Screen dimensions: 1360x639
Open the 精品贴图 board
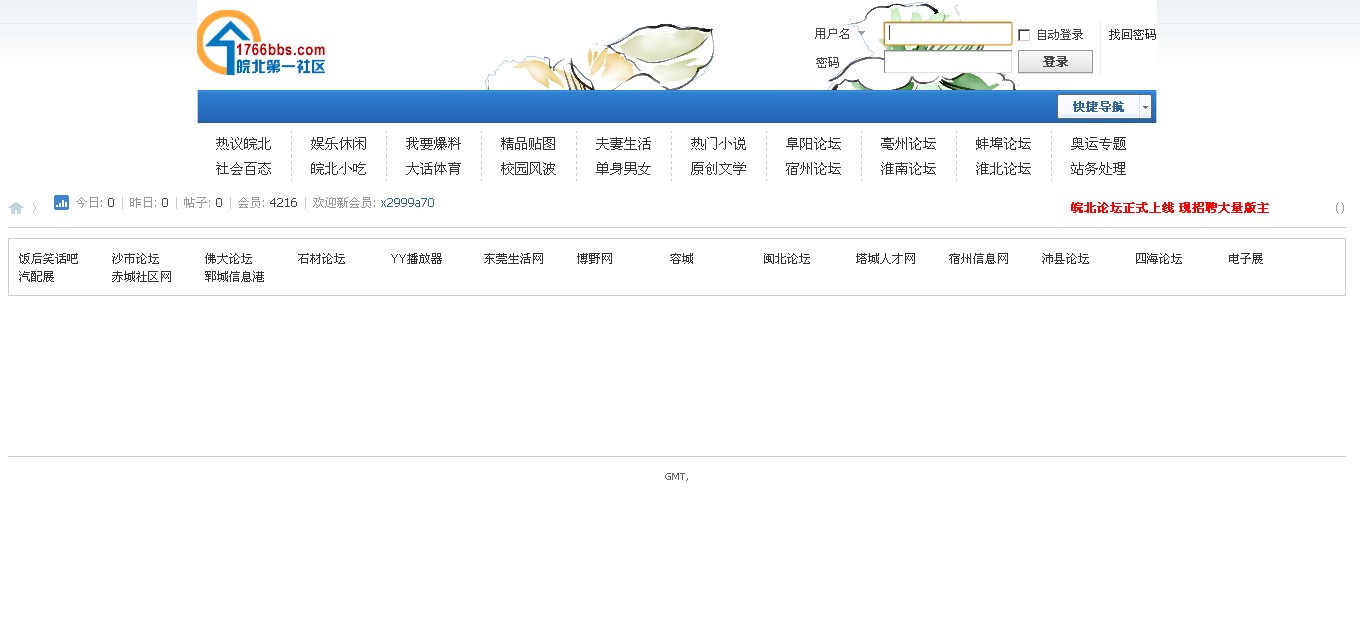pyautogui.click(x=528, y=144)
